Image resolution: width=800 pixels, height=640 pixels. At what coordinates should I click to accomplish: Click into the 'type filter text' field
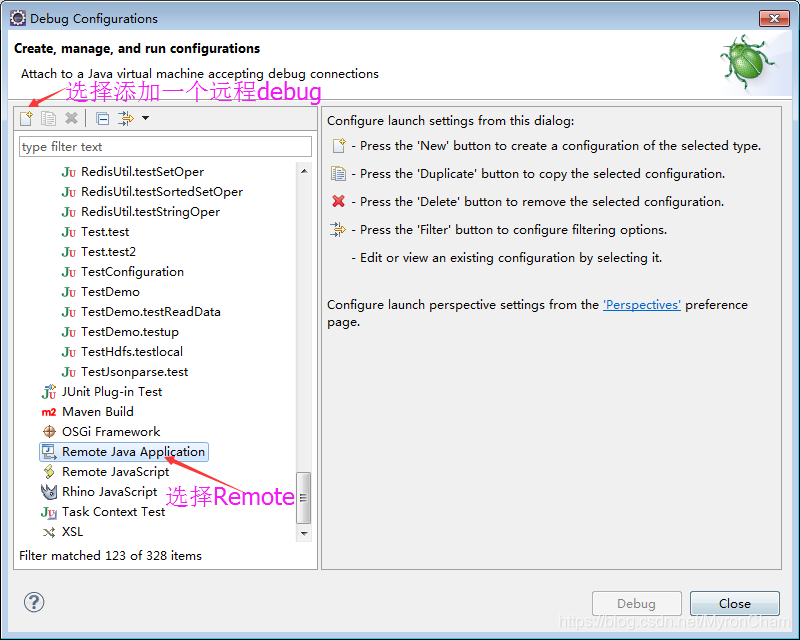[165, 146]
